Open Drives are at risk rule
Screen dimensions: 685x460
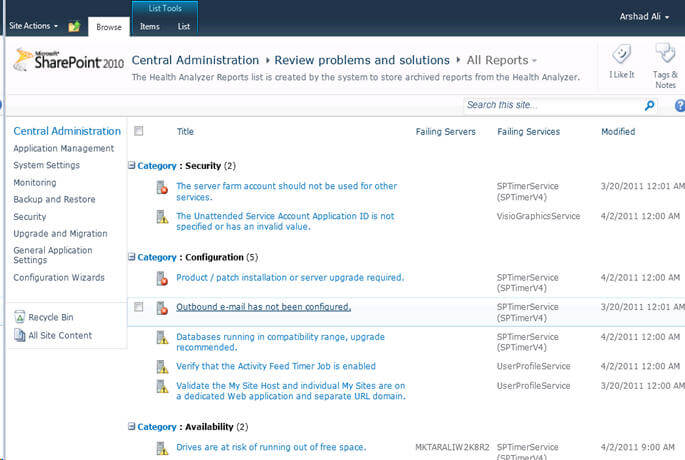point(271,447)
